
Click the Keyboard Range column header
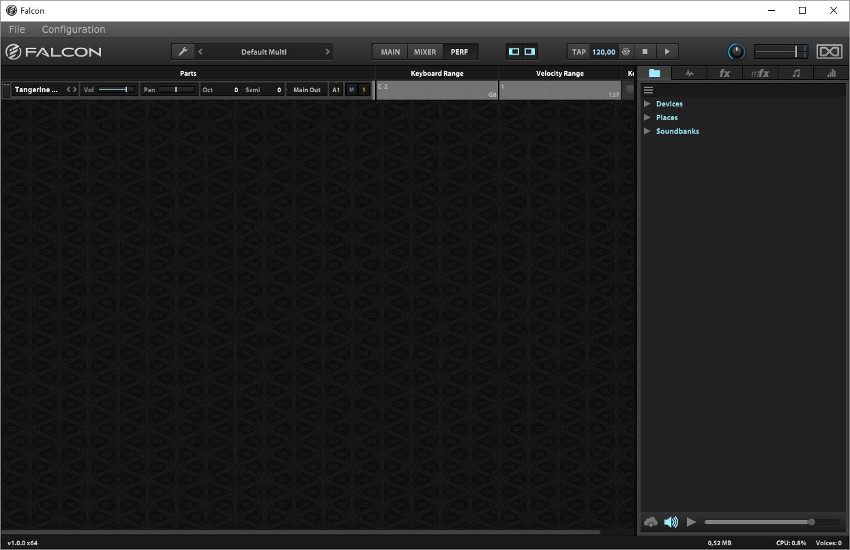(x=437, y=73)
